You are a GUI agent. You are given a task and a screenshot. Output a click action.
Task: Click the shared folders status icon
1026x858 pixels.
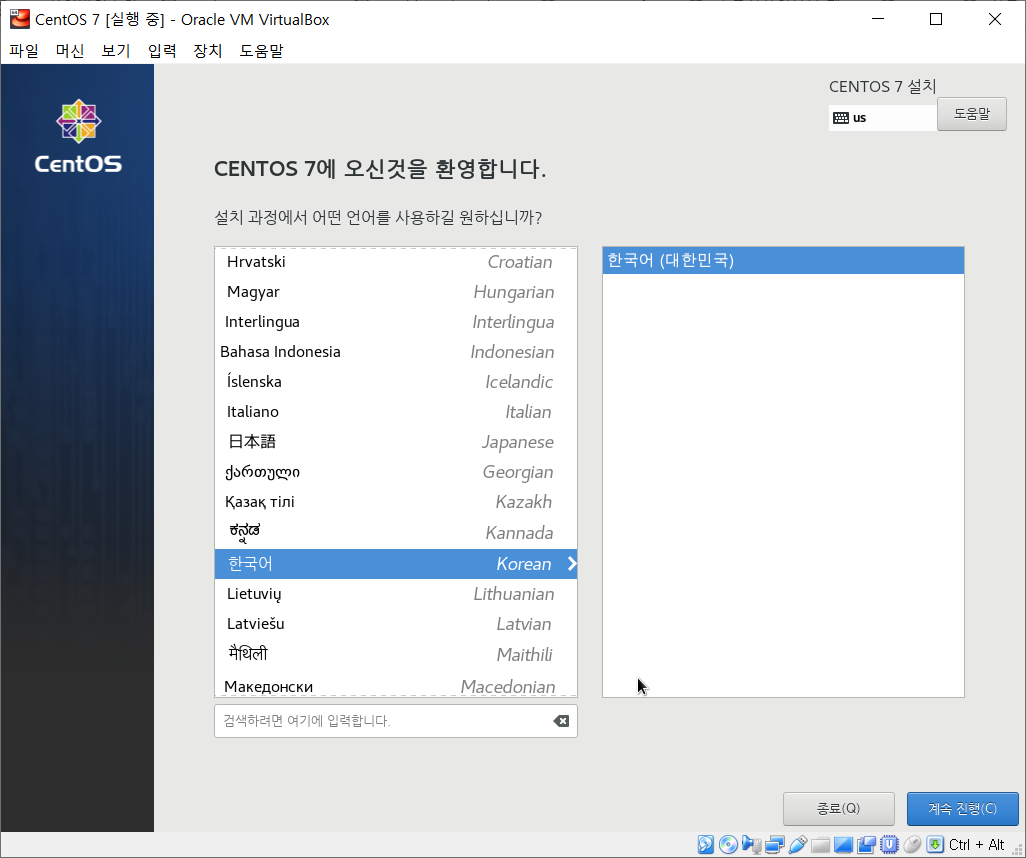(x=820, y=844)
